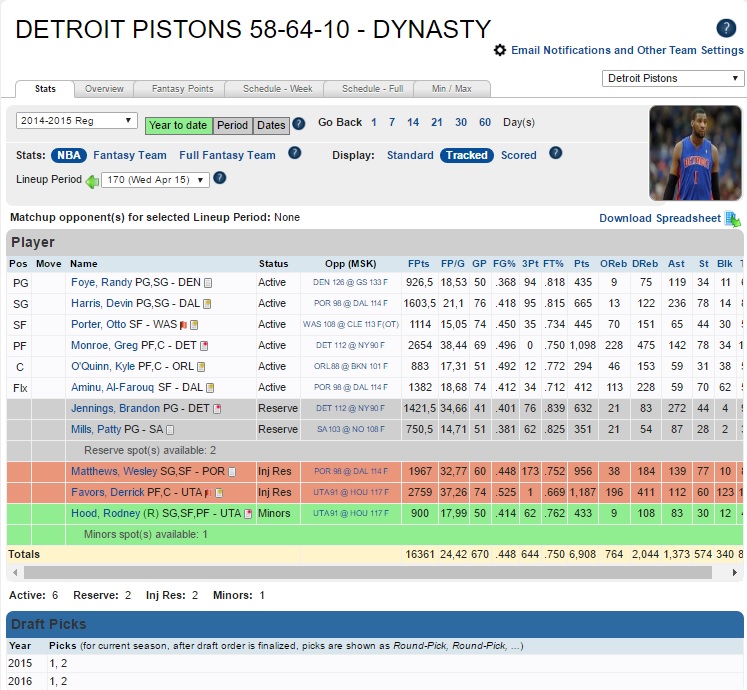The height and width of the screenshot is (690, 747).
Task: Open the help icon at top right
Action: (x=726, y=28)
